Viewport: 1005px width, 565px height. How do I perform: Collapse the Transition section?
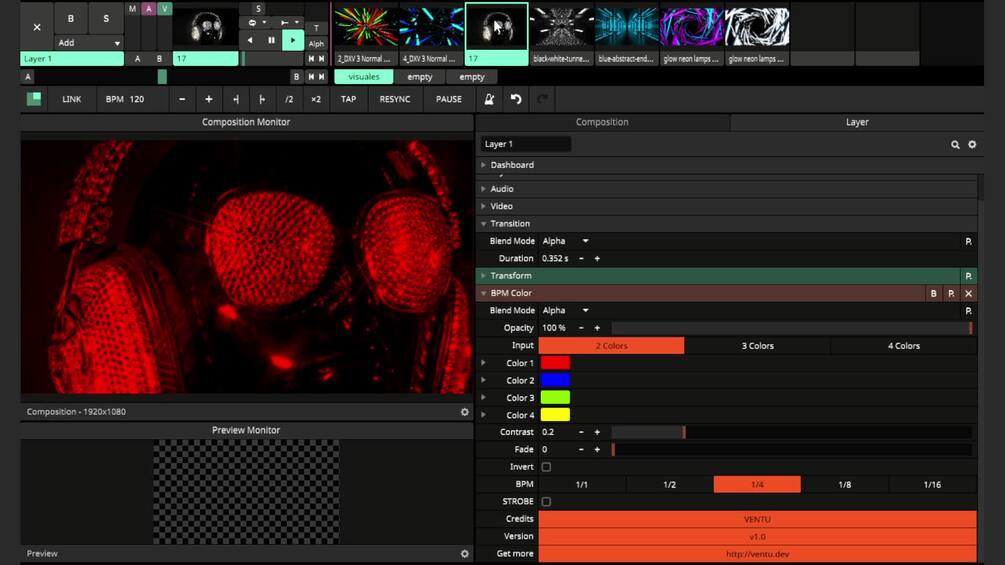[x=727, y=224]
